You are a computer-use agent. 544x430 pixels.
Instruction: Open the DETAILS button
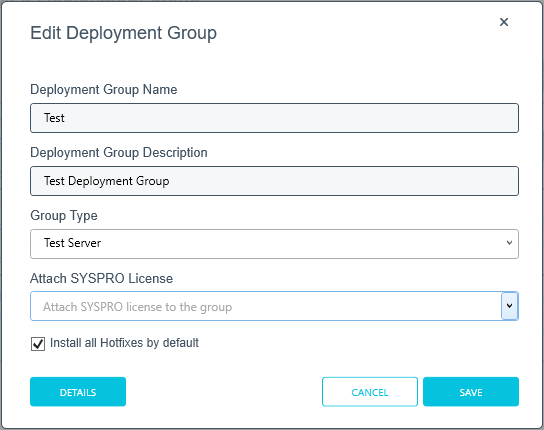pos(78,391)
